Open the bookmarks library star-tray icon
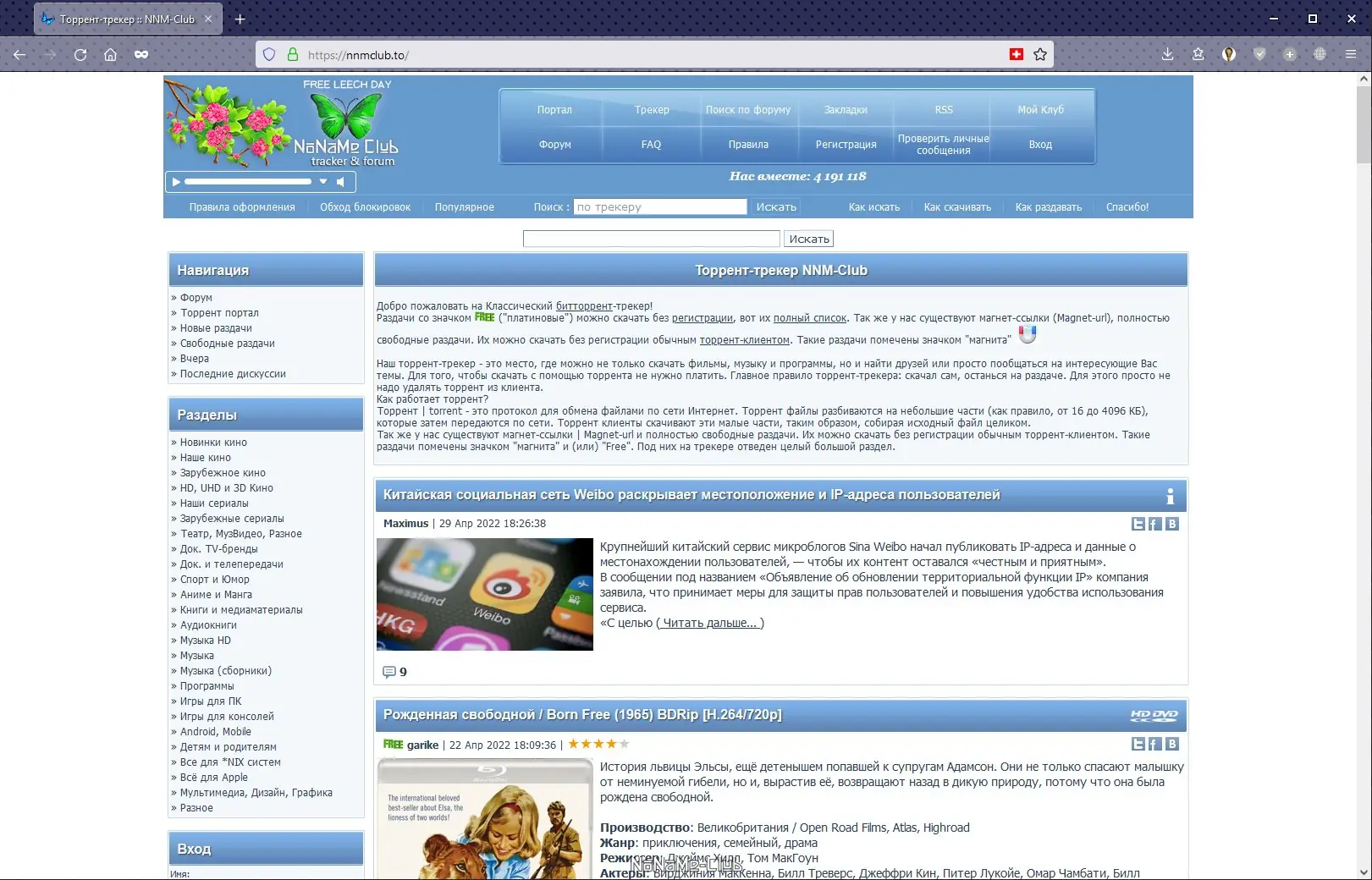Viewport: 1372px width, 880px height. [1198, 55]
